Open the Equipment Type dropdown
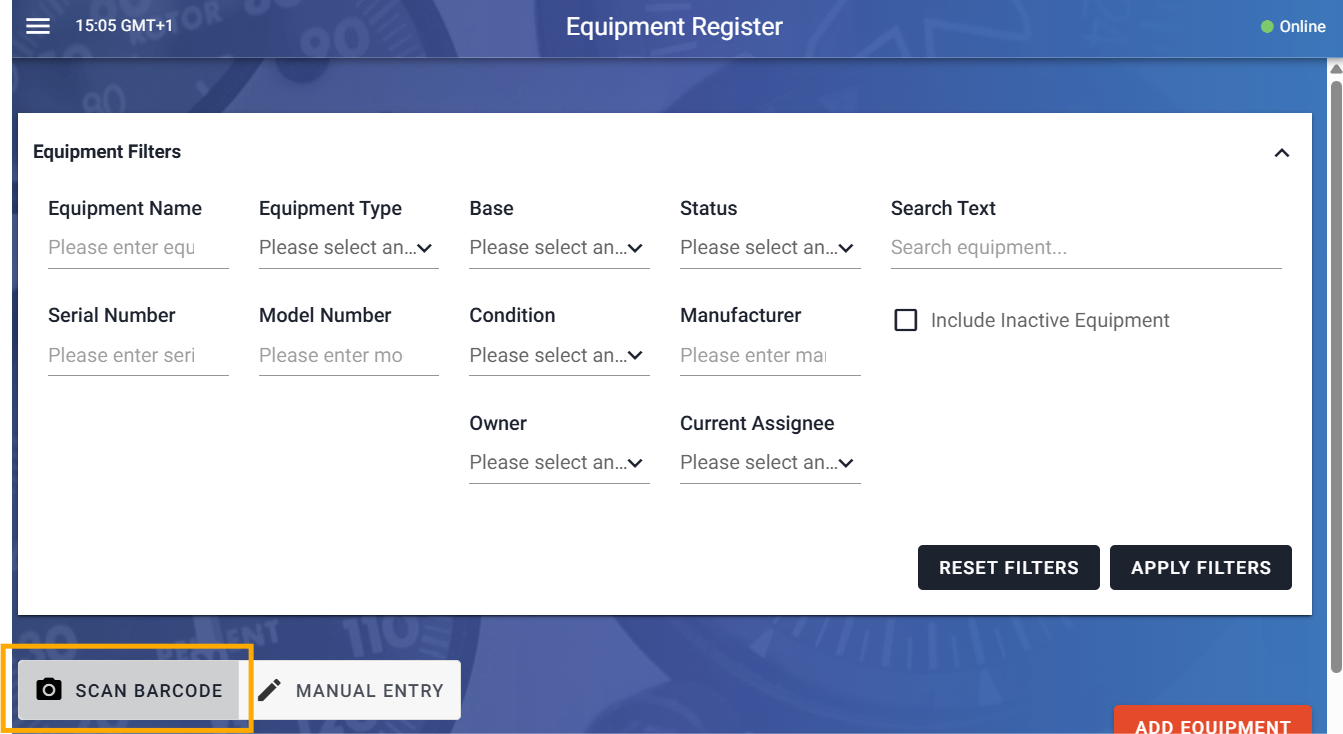The height and width of the screenshot is (734, 1343). 348,248
